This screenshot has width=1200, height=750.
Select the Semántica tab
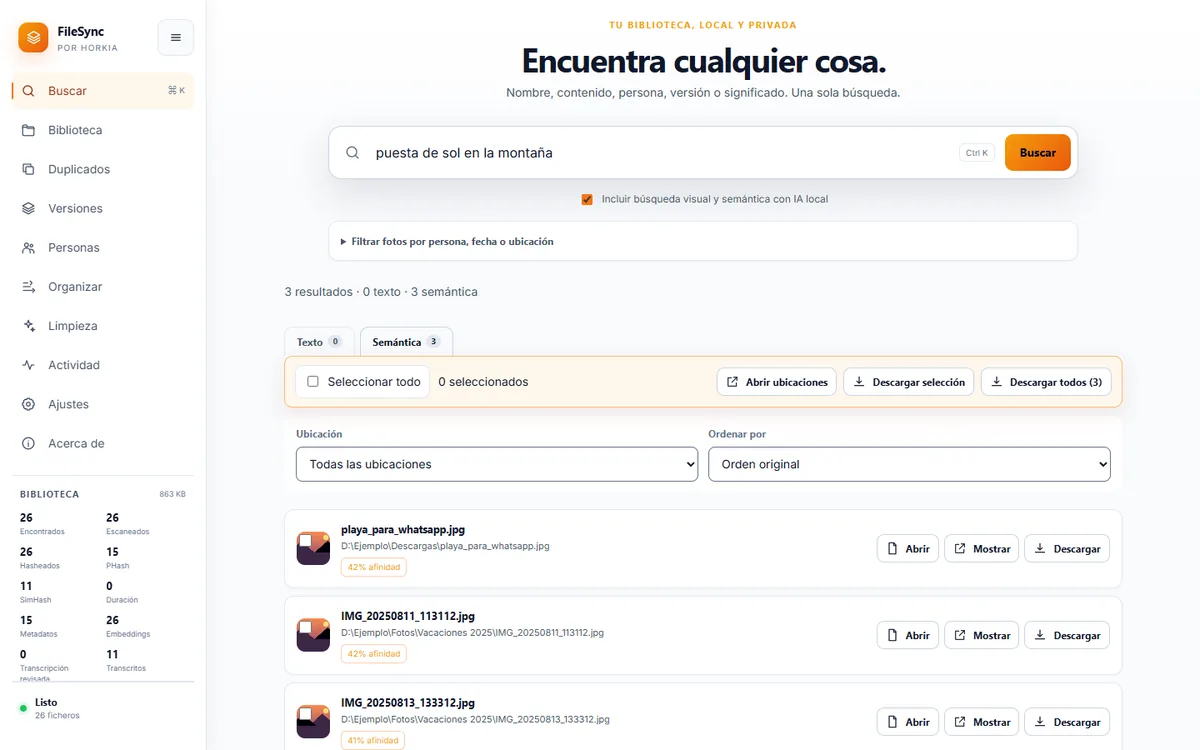(406, 342)
